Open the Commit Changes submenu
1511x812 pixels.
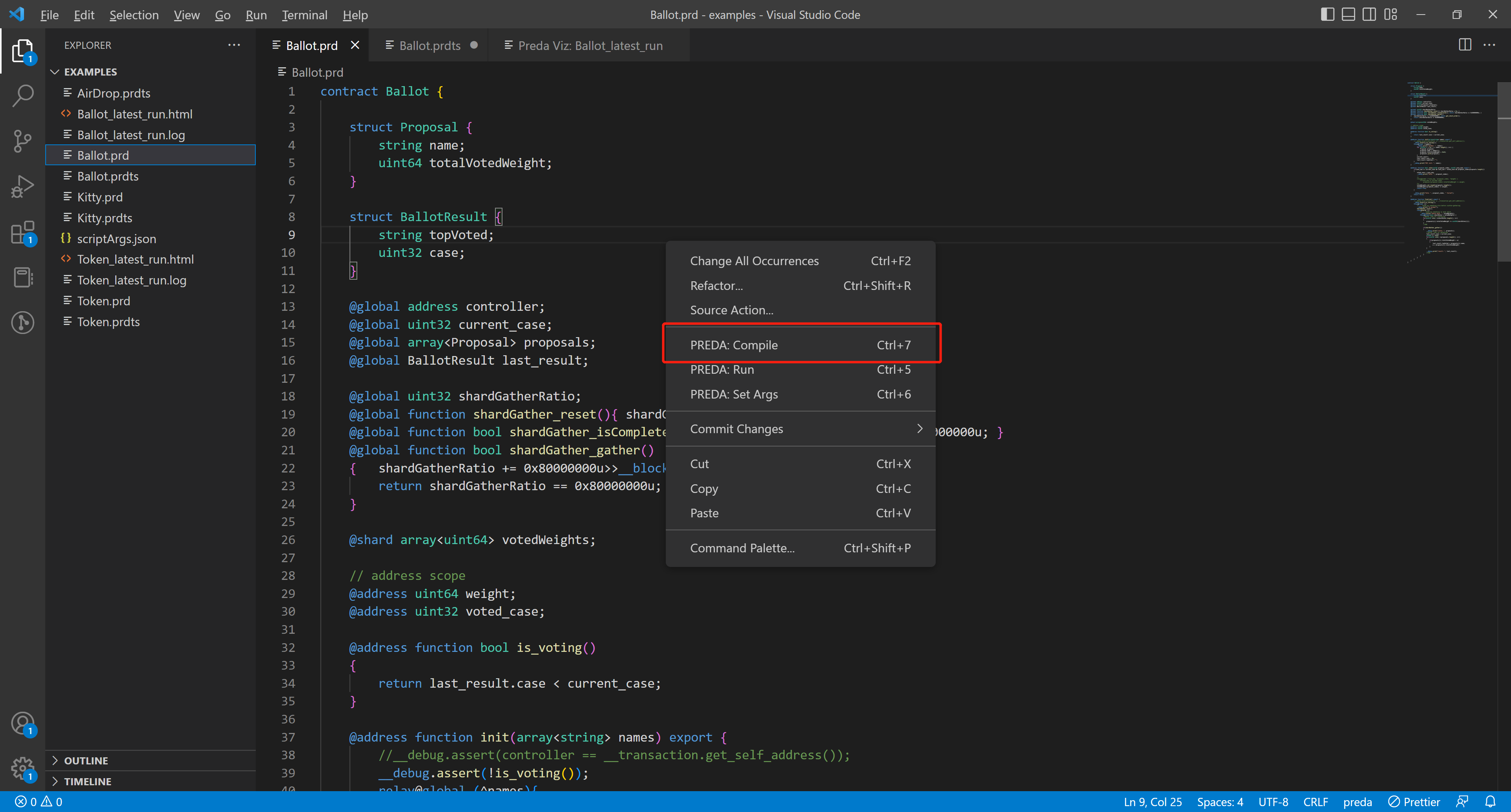801,428
